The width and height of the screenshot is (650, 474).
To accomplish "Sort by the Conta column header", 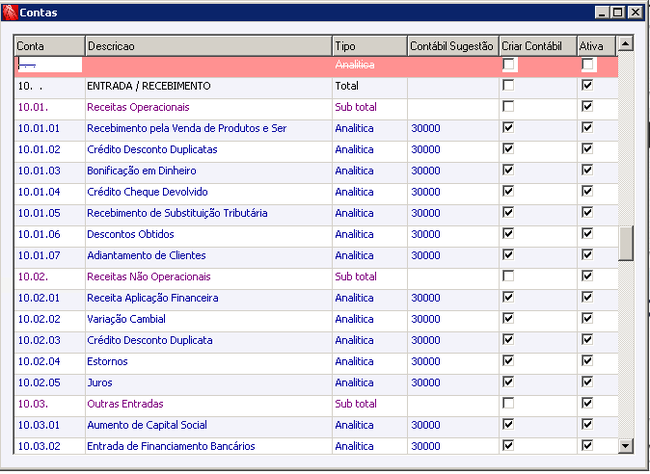I will [50, 46].
